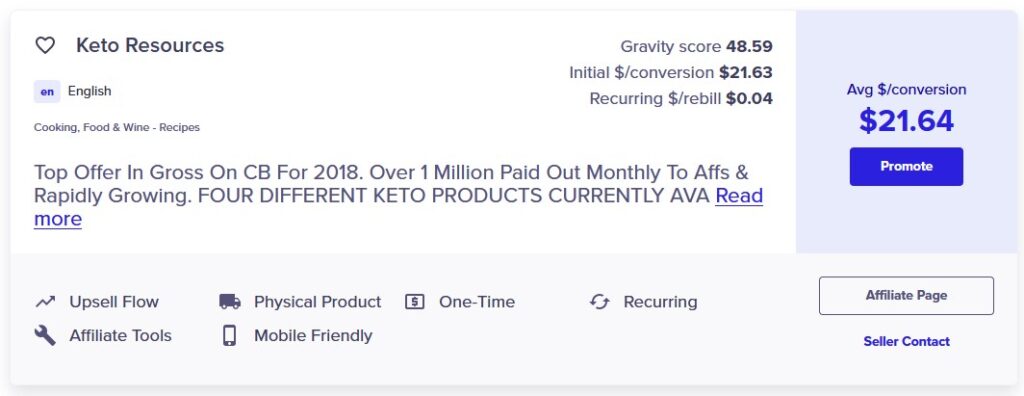Click the One-Time dollar bill icon
This screenshot has width=1024, height=396.
click(x=415, y=302)
